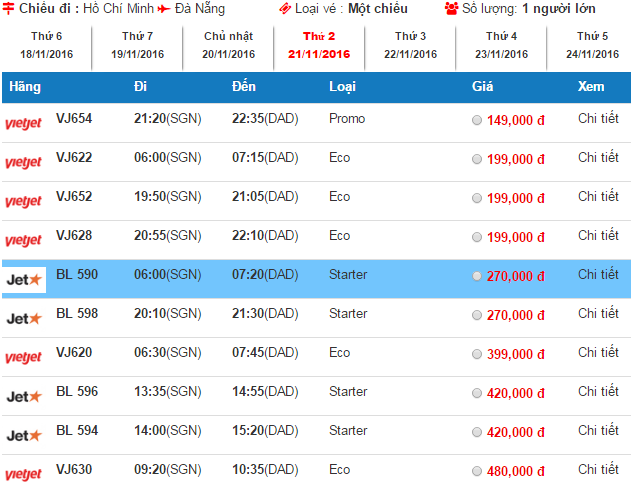View Chi tiết for flight VJ630
Viewport: 631px width, 493px height.
[598, 470]
